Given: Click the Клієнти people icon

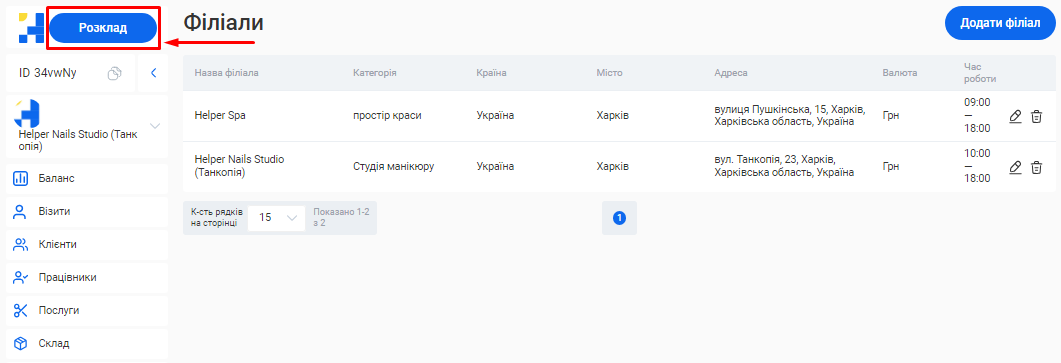Looking at the screenshot, I should (x=20, y=244).
